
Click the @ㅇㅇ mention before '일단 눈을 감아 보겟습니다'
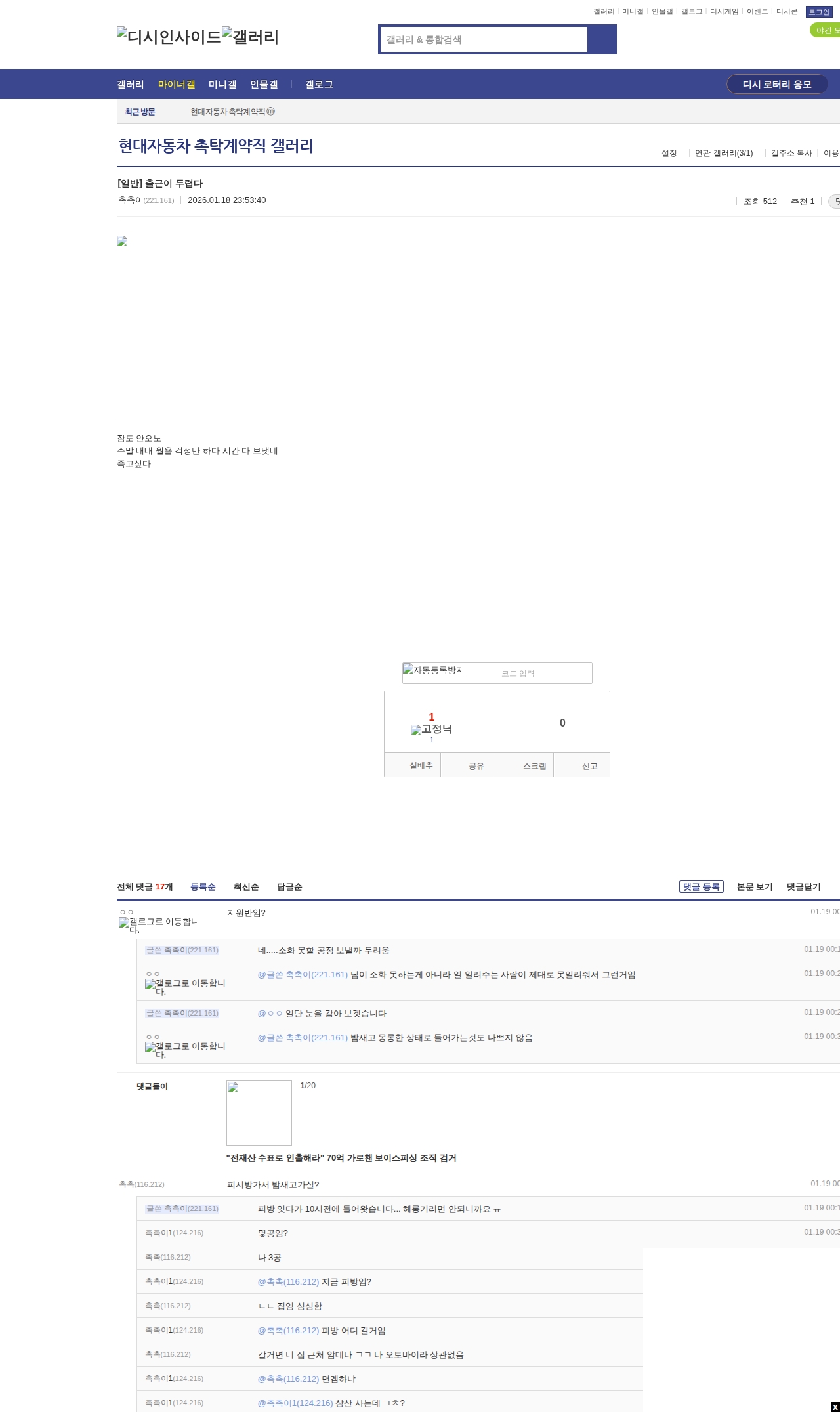click(270, 1014)
